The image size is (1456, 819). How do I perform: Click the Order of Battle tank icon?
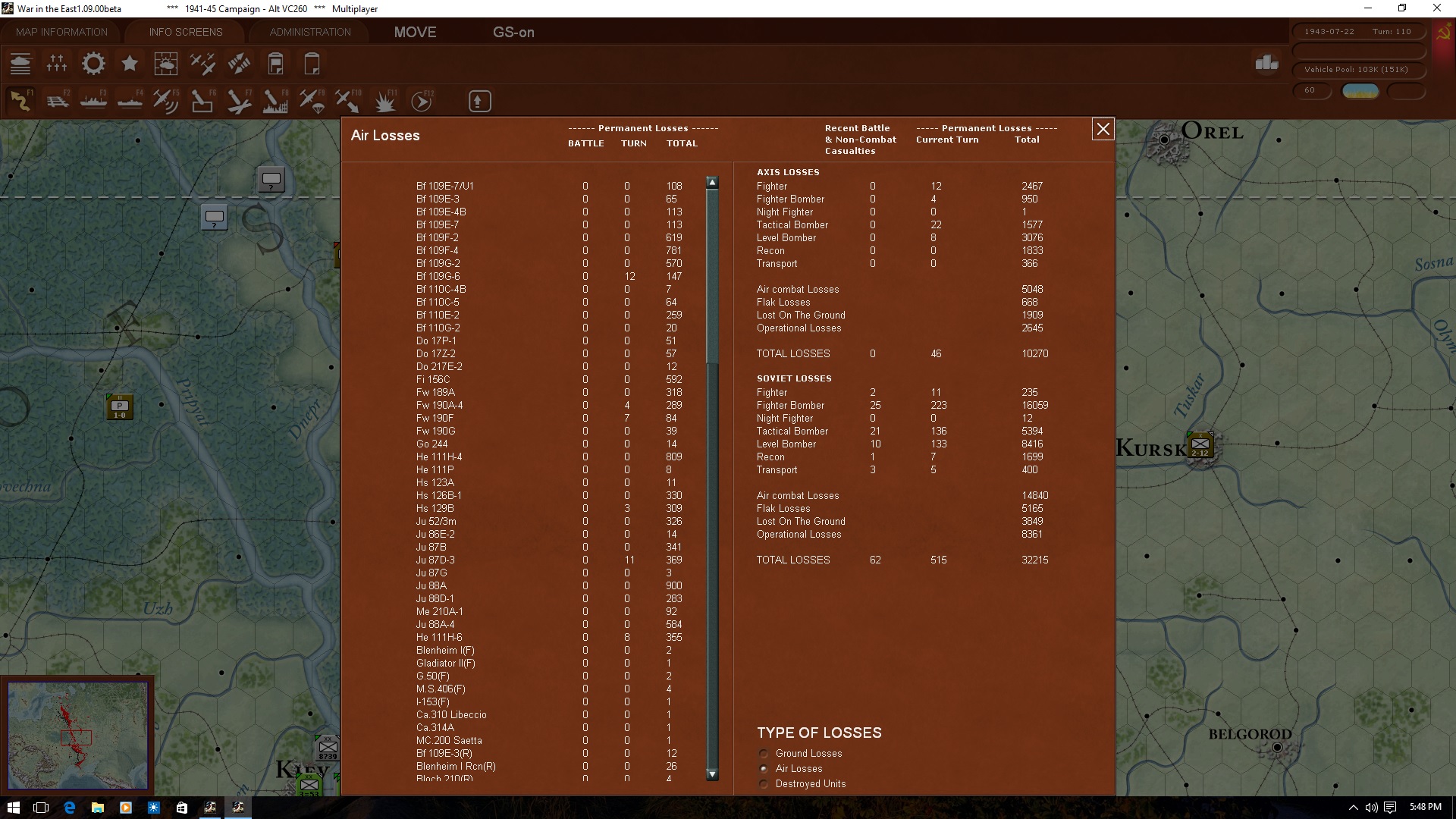[20, 64]
